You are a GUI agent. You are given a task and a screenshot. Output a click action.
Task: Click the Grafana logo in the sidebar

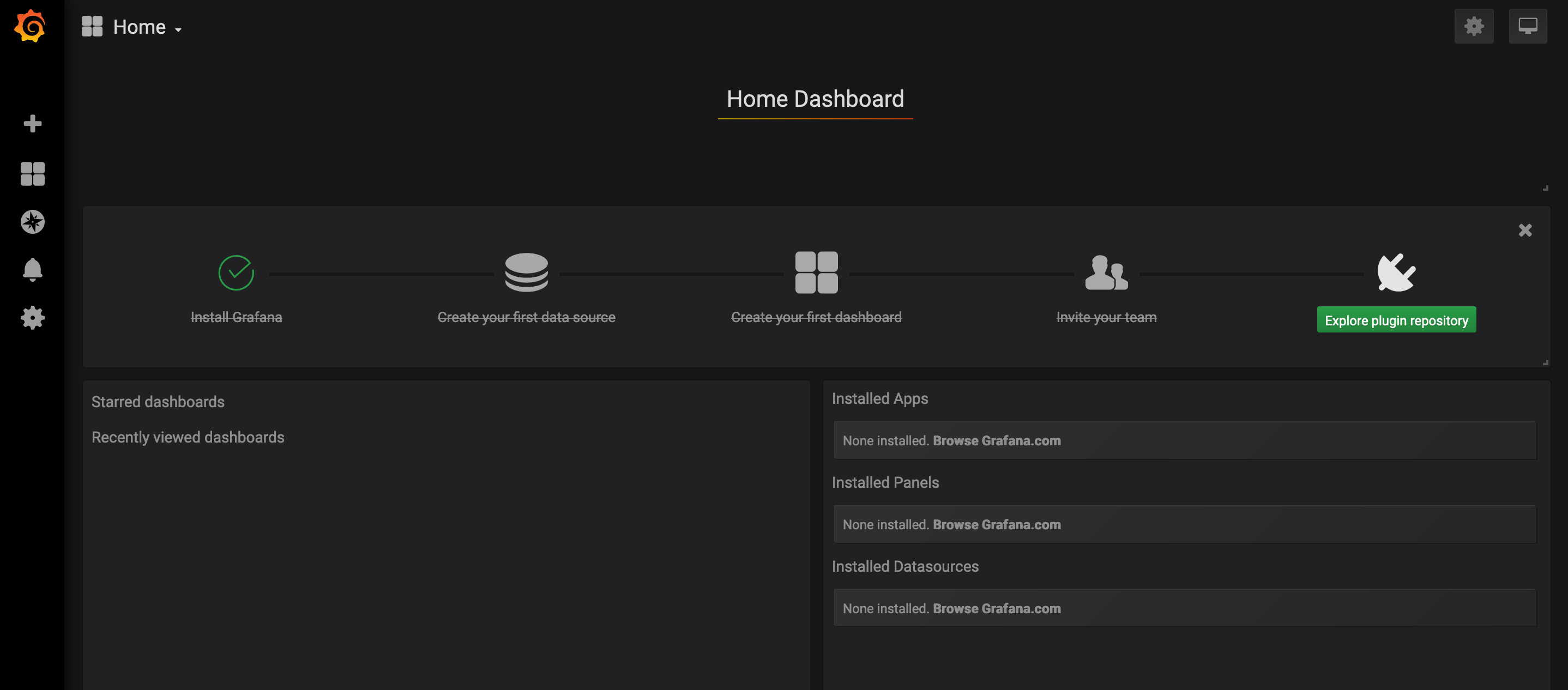30,26
